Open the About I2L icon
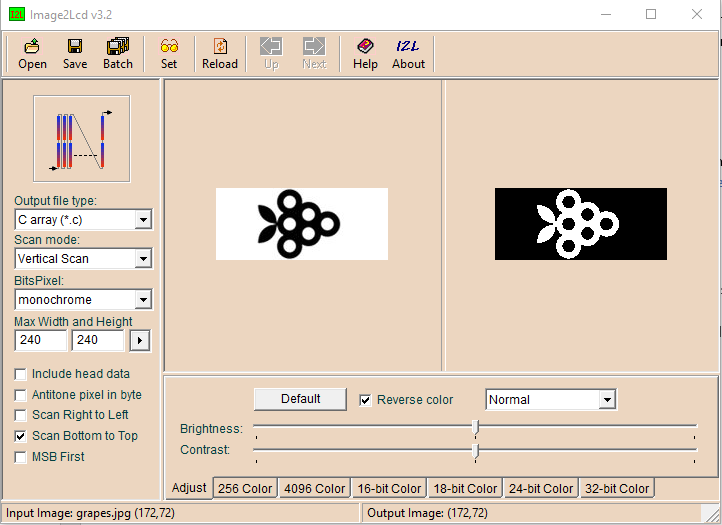The height and width of the screenshot is (525, 722). coord(408,53)
